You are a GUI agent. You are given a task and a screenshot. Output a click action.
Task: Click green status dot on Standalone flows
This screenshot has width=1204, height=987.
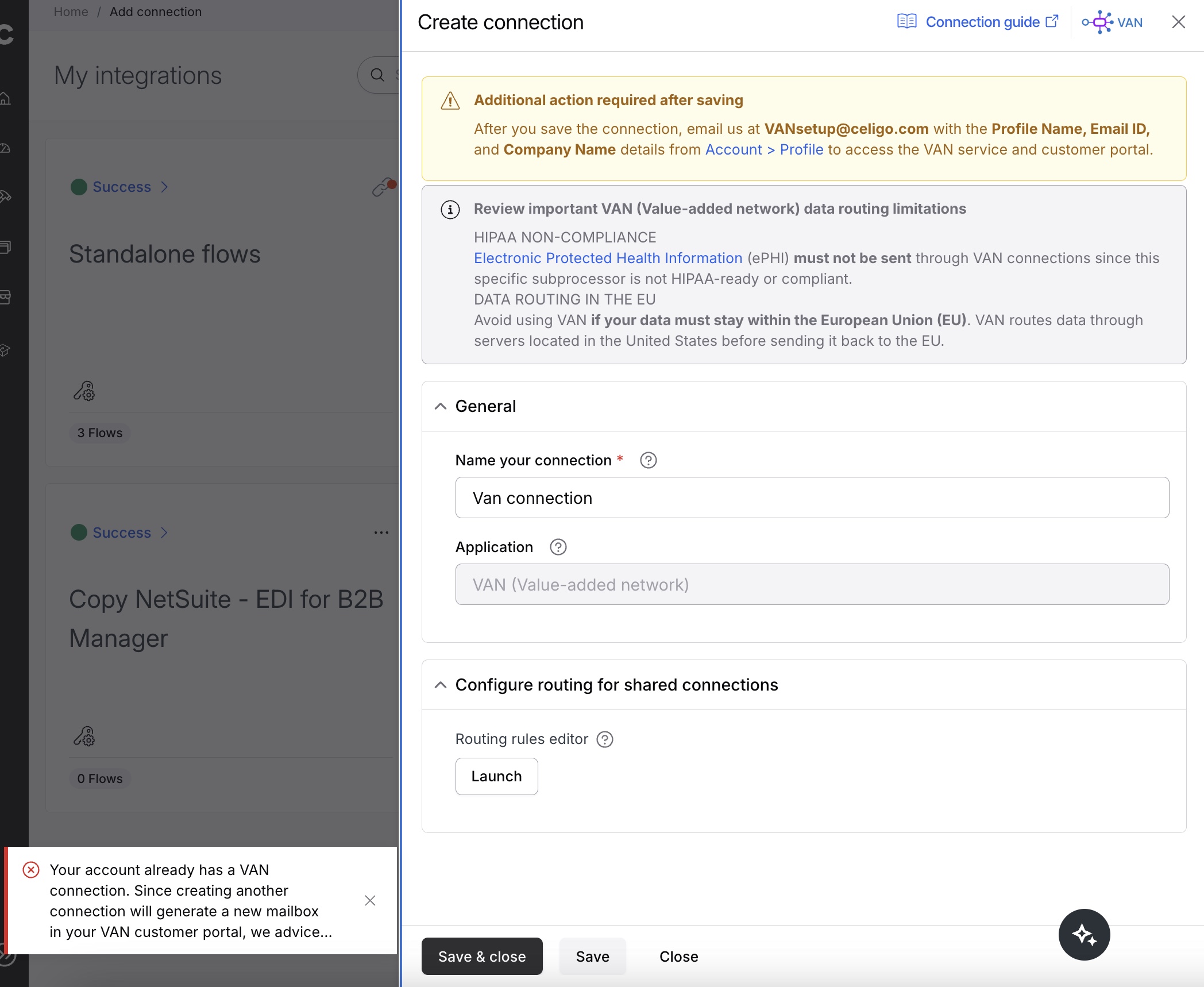point(79,187)
